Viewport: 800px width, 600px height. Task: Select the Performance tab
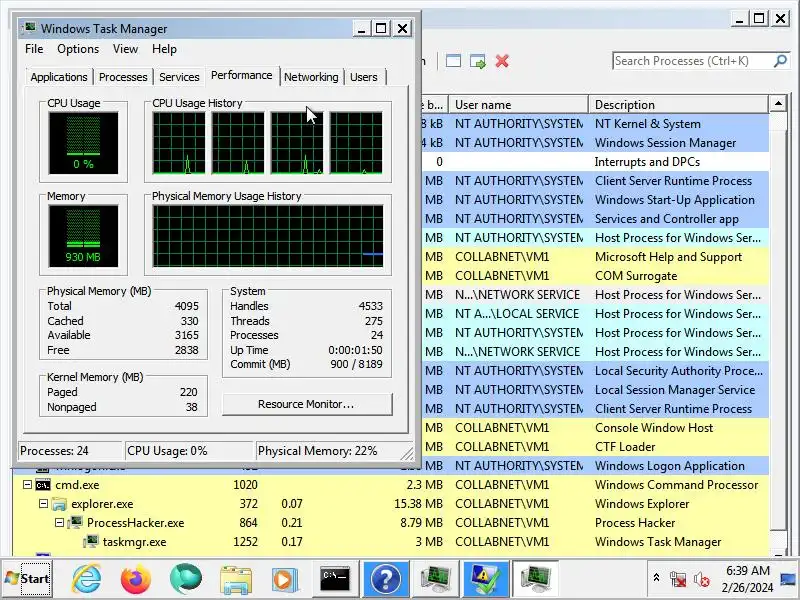click(242, 76)
